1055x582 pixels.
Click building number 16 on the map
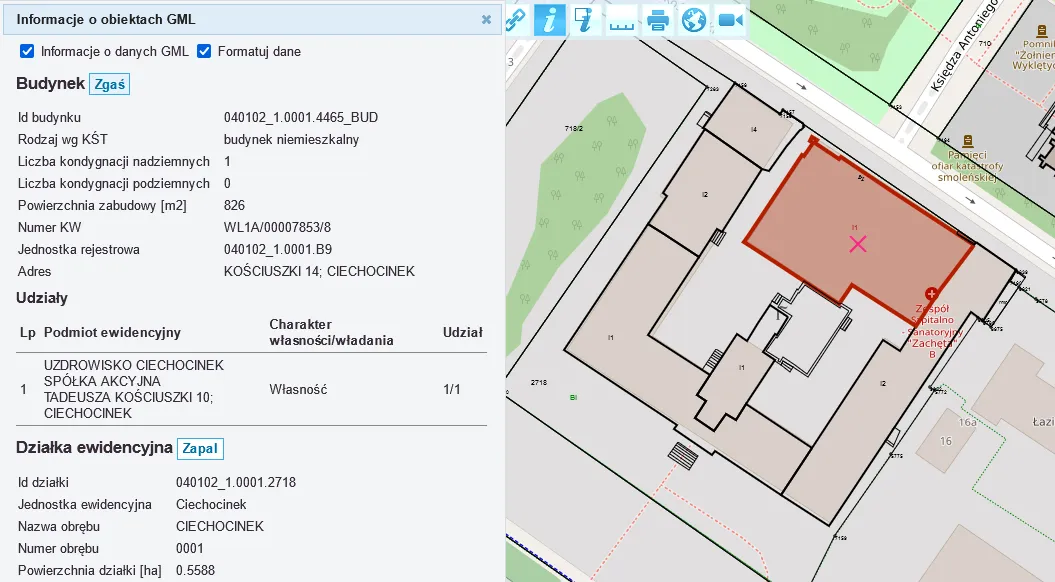(943, 440)
